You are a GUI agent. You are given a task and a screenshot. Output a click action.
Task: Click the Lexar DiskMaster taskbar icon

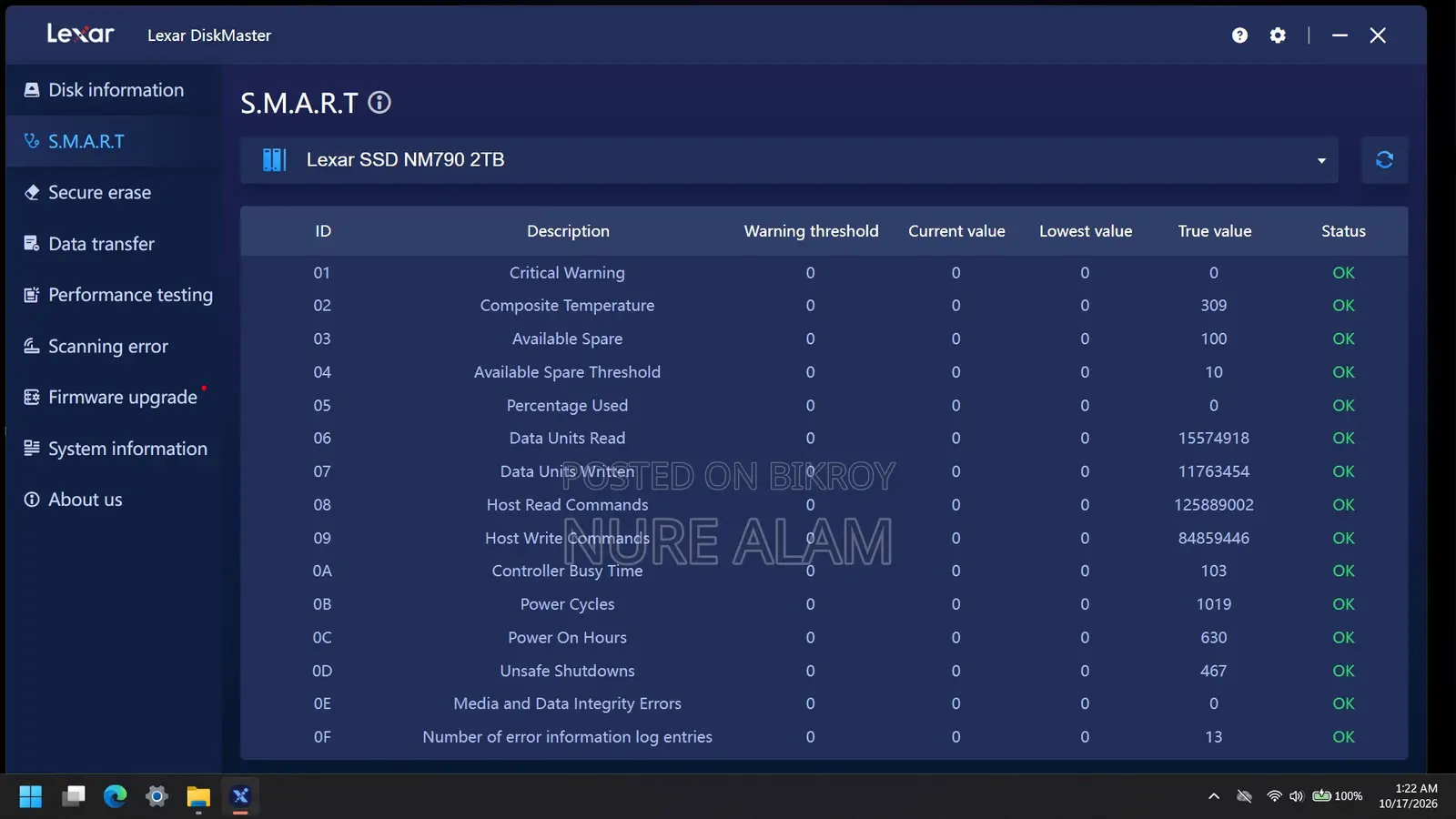tap(240, 796)
